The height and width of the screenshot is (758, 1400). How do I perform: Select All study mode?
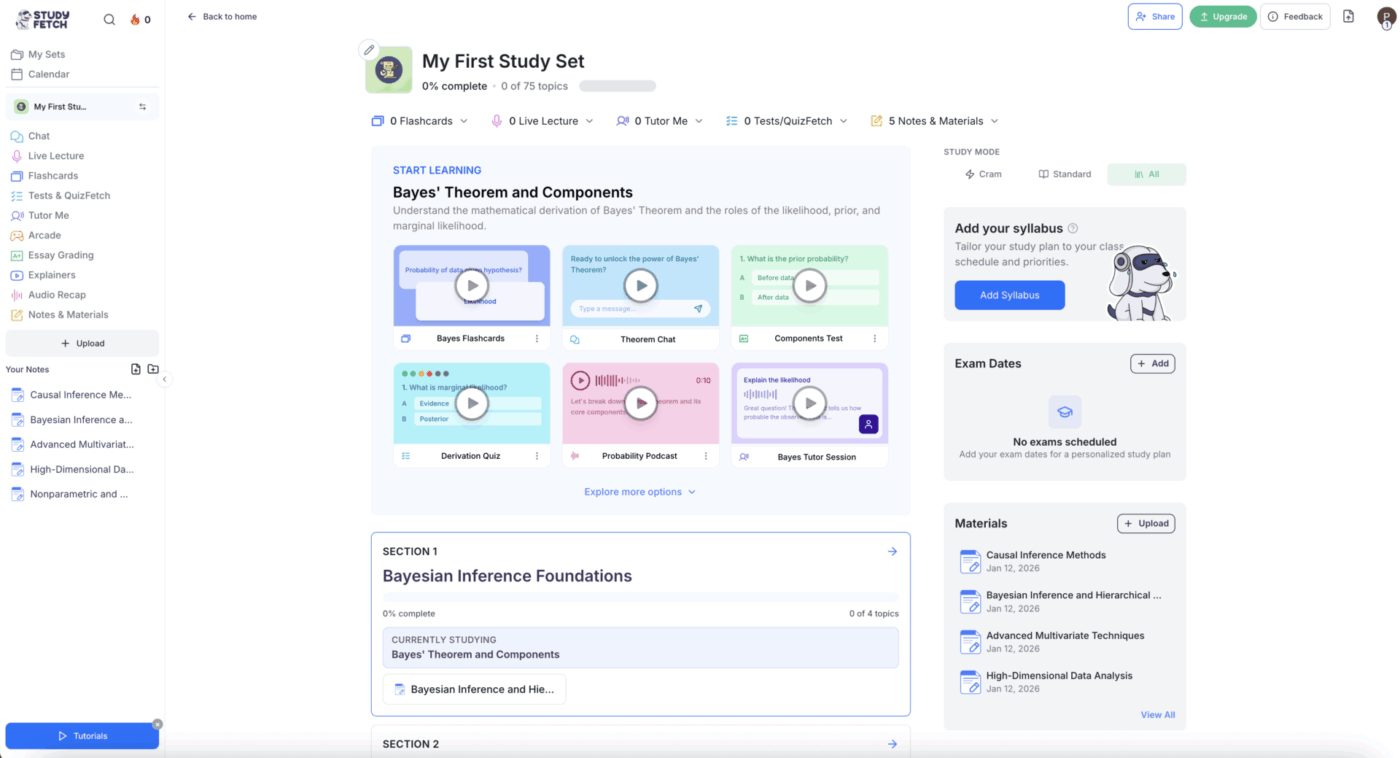point(1146,174)
